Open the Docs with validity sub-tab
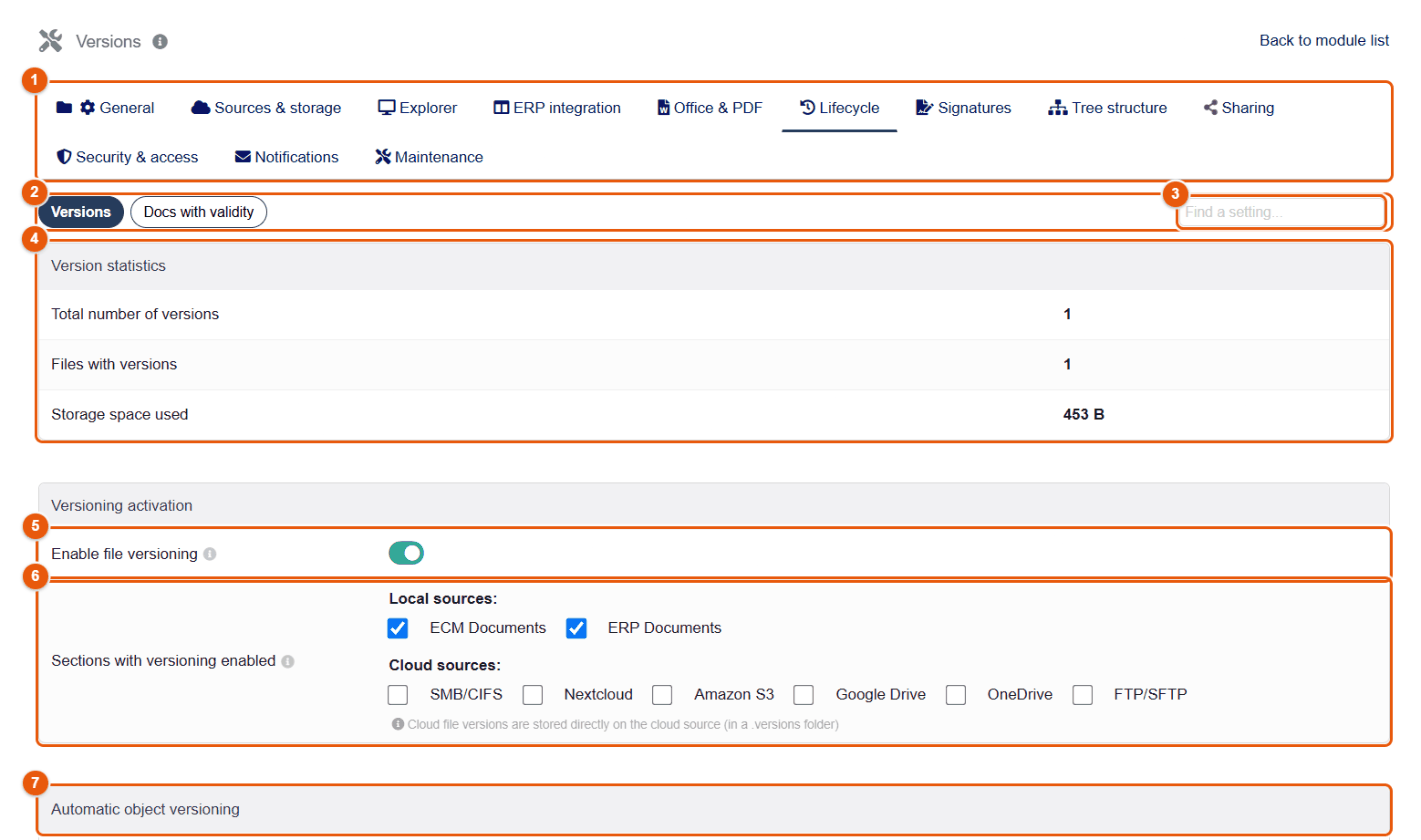Viewport: 1421px width, 840px height. click(x=198, y=212)
